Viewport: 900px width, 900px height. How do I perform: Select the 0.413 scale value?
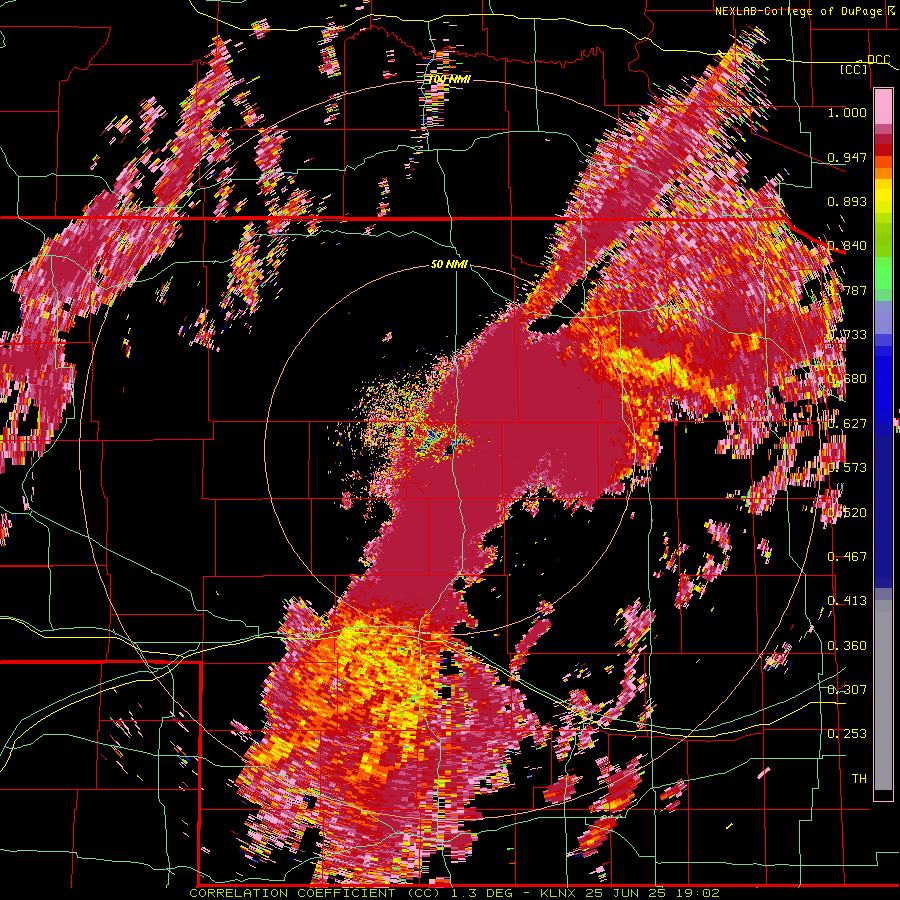(x=847, y=600)
